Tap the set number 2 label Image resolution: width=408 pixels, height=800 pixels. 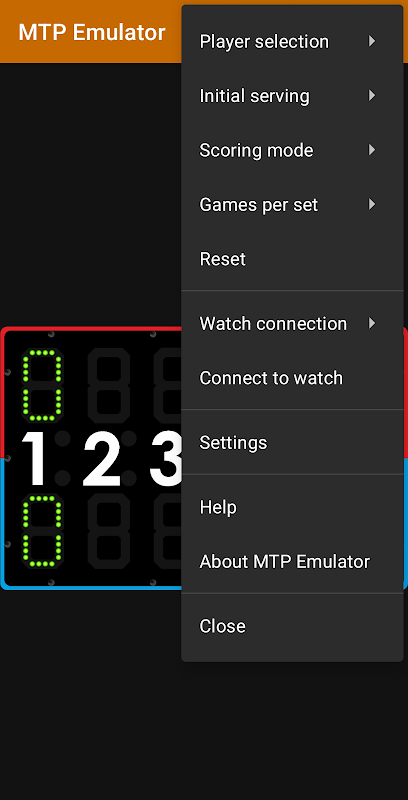[x=101, y=458]
